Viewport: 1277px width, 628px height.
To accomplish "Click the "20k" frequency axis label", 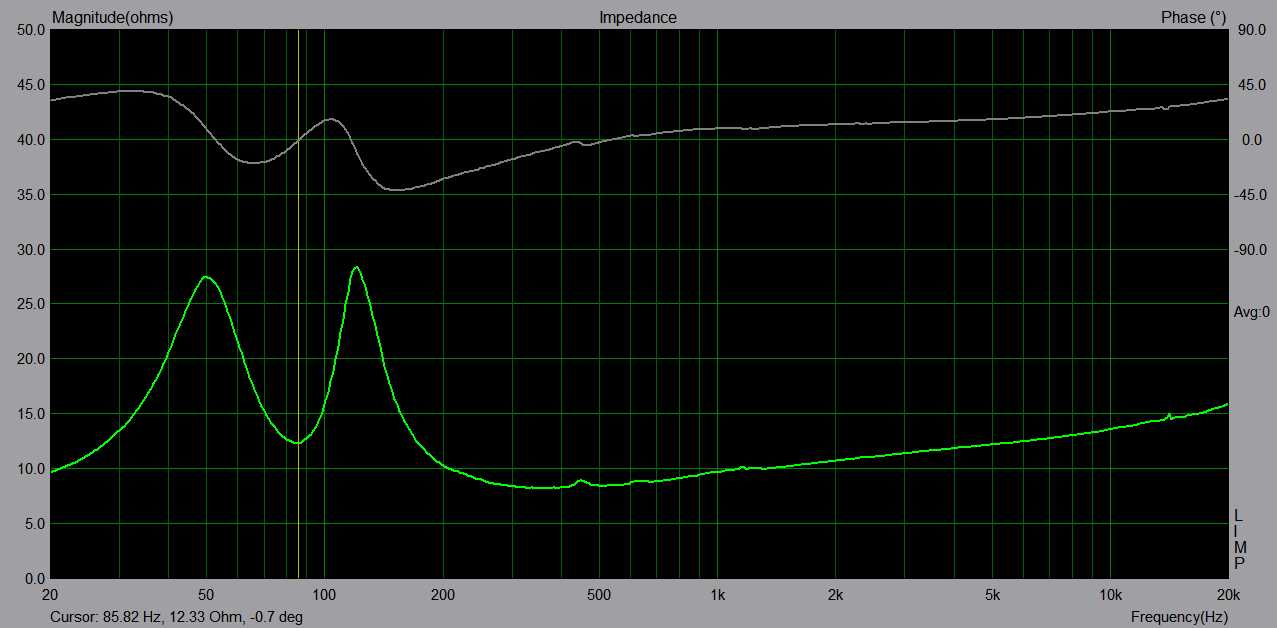I will (x=1227, y=594).
